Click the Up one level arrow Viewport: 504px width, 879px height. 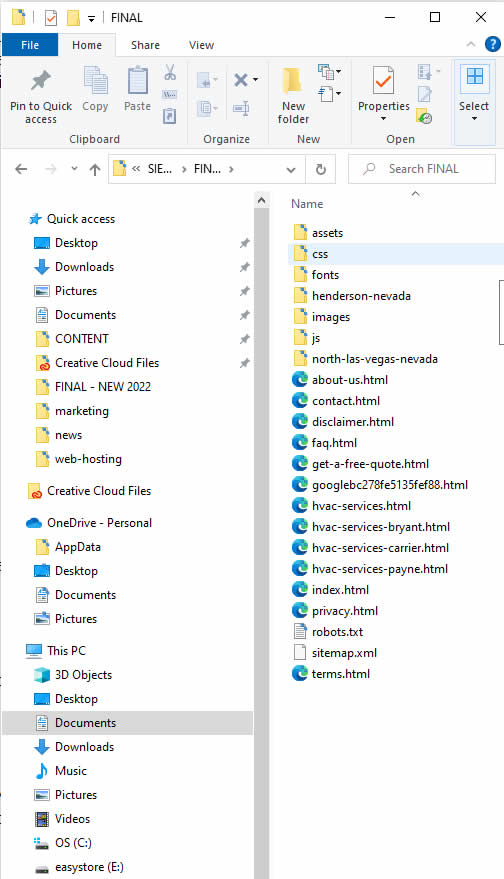click(95, 169)
